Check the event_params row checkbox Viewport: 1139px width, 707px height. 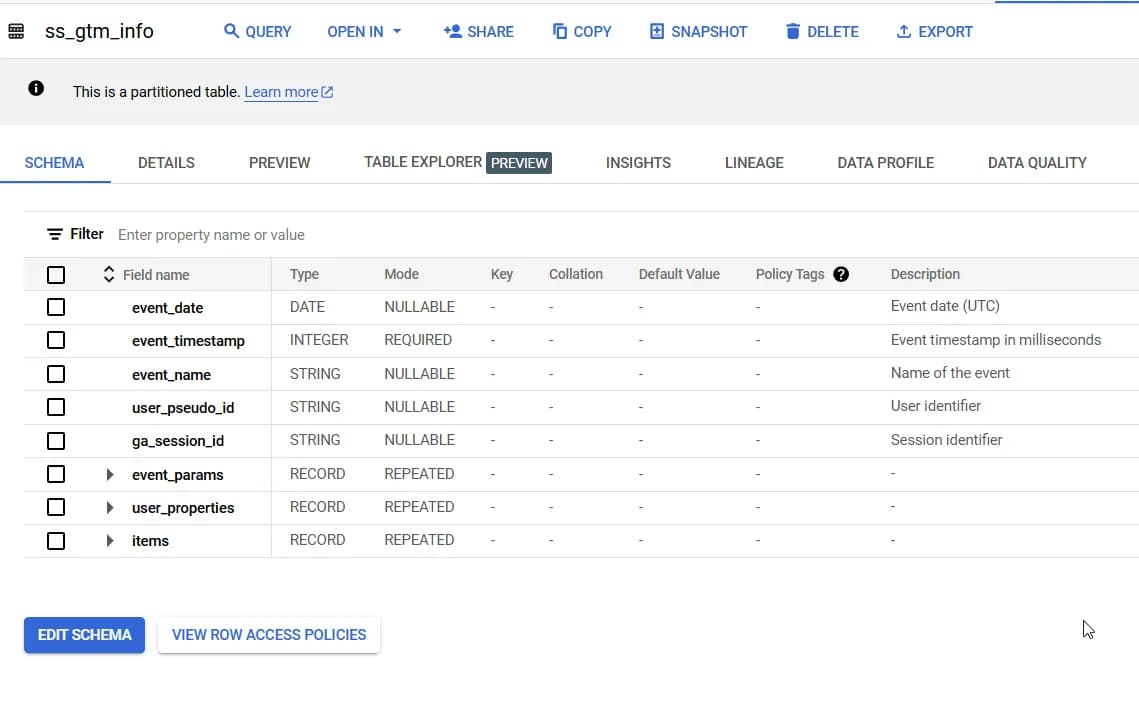(56, 474)
